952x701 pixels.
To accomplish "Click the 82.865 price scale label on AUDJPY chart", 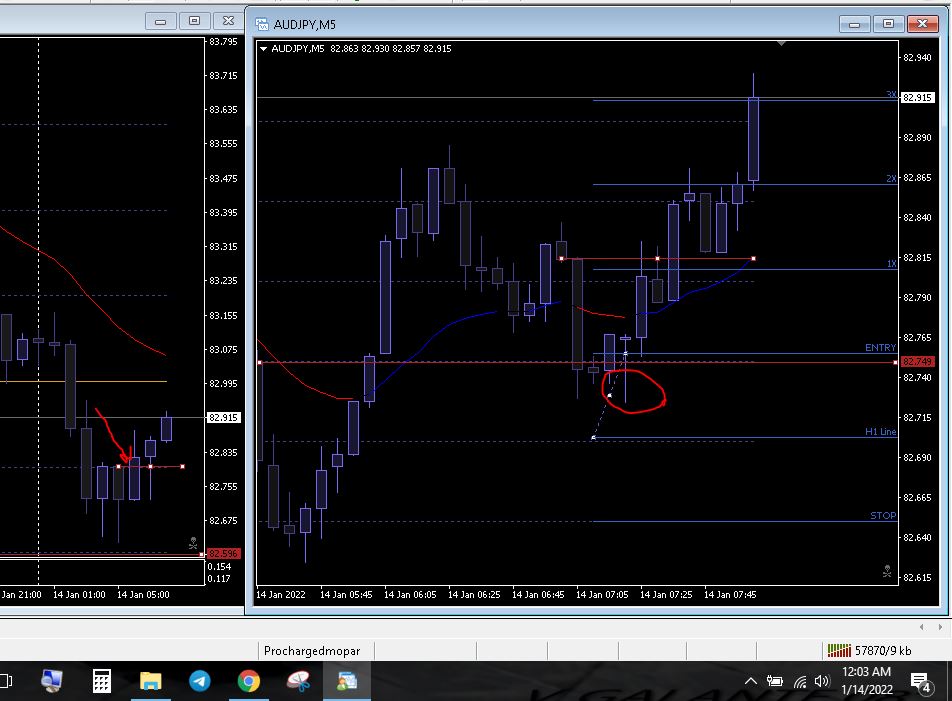I will point(917,178).
